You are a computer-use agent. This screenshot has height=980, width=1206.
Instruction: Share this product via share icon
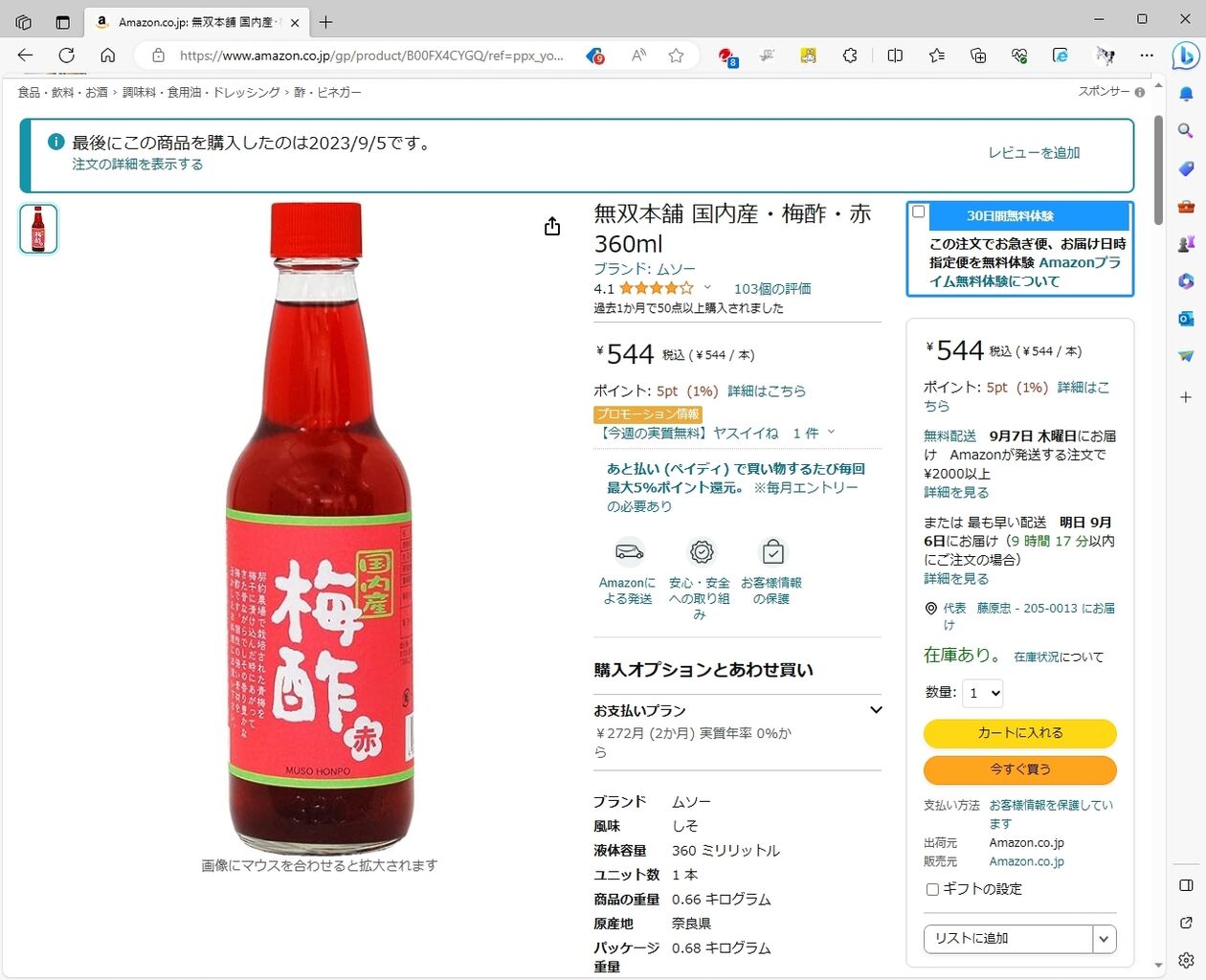pos(552,226)
